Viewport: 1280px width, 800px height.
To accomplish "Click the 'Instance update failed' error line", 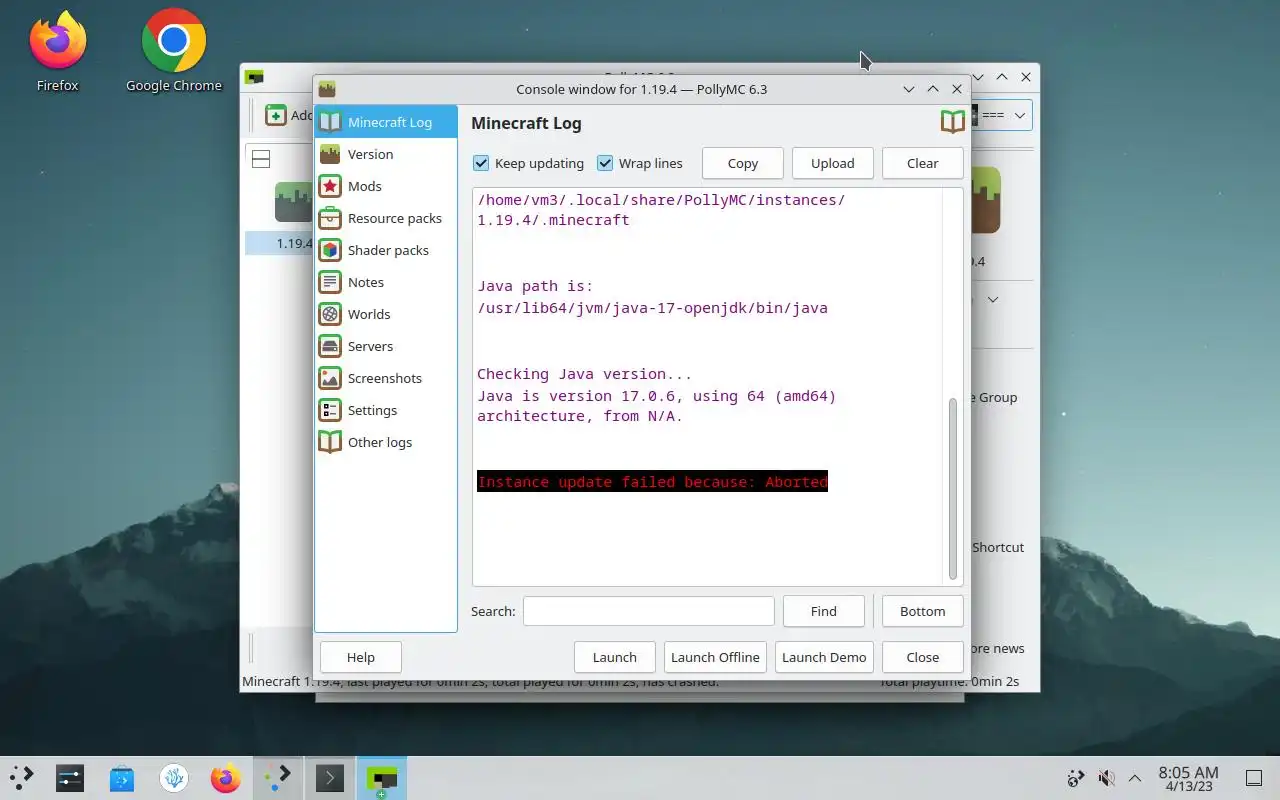I will (x=652, y=482).
